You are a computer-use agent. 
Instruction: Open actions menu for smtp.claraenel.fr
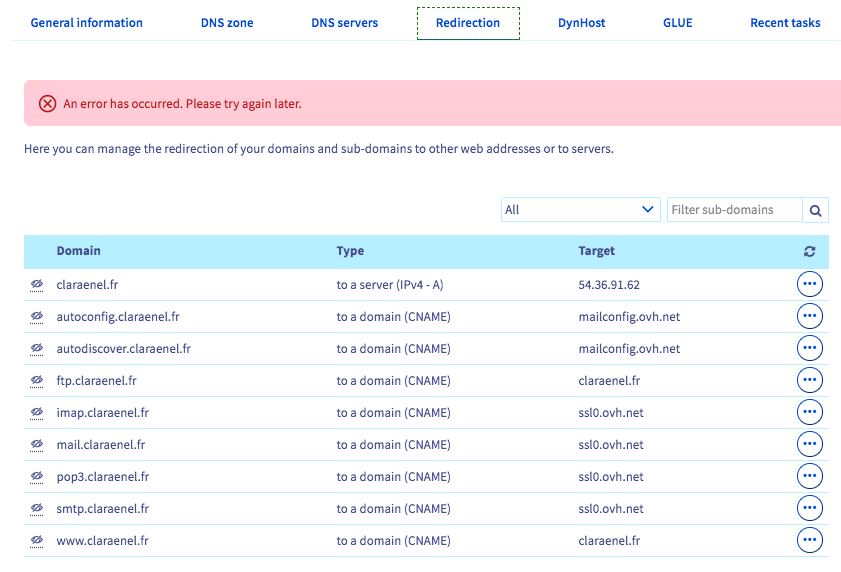pyautogui.click(x=809, y=509)
